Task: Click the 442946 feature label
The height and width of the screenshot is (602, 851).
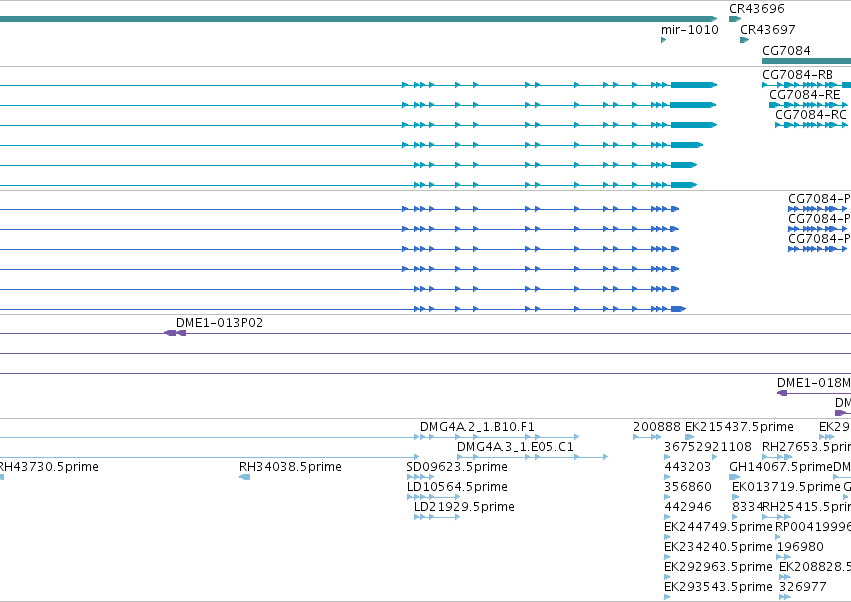Action: [688, 506]
